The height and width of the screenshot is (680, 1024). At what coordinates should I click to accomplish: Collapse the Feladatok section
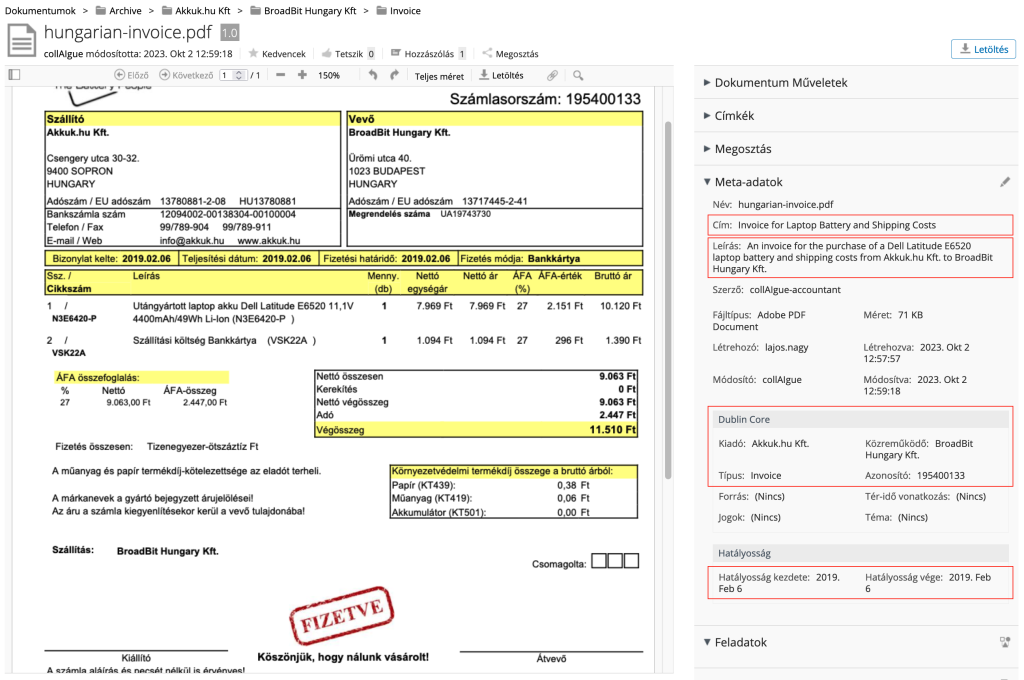click(735, 642)
